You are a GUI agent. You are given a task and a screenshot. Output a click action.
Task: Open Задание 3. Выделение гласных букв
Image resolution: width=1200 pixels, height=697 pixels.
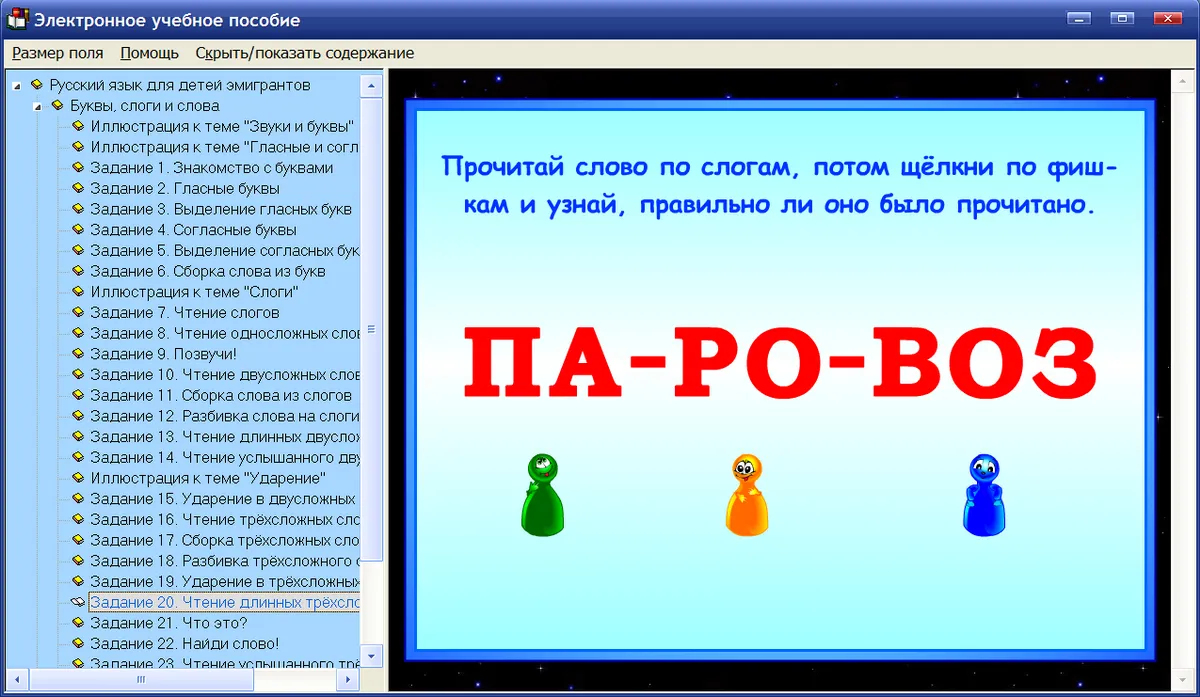(221, 209)
